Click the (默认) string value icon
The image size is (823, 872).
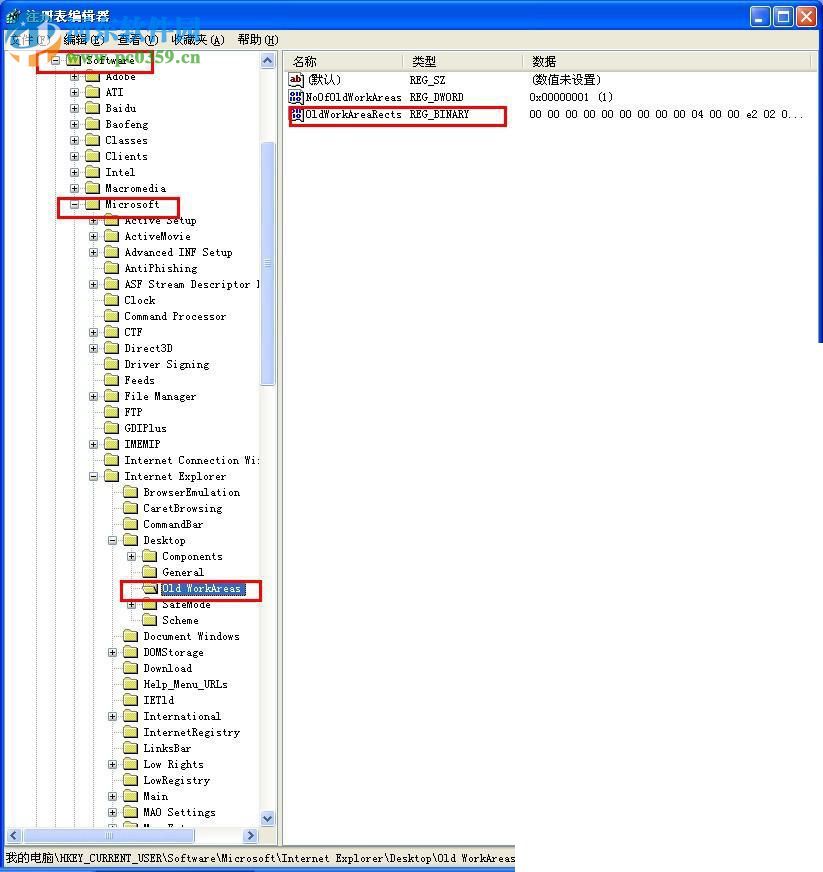(296, 80)
